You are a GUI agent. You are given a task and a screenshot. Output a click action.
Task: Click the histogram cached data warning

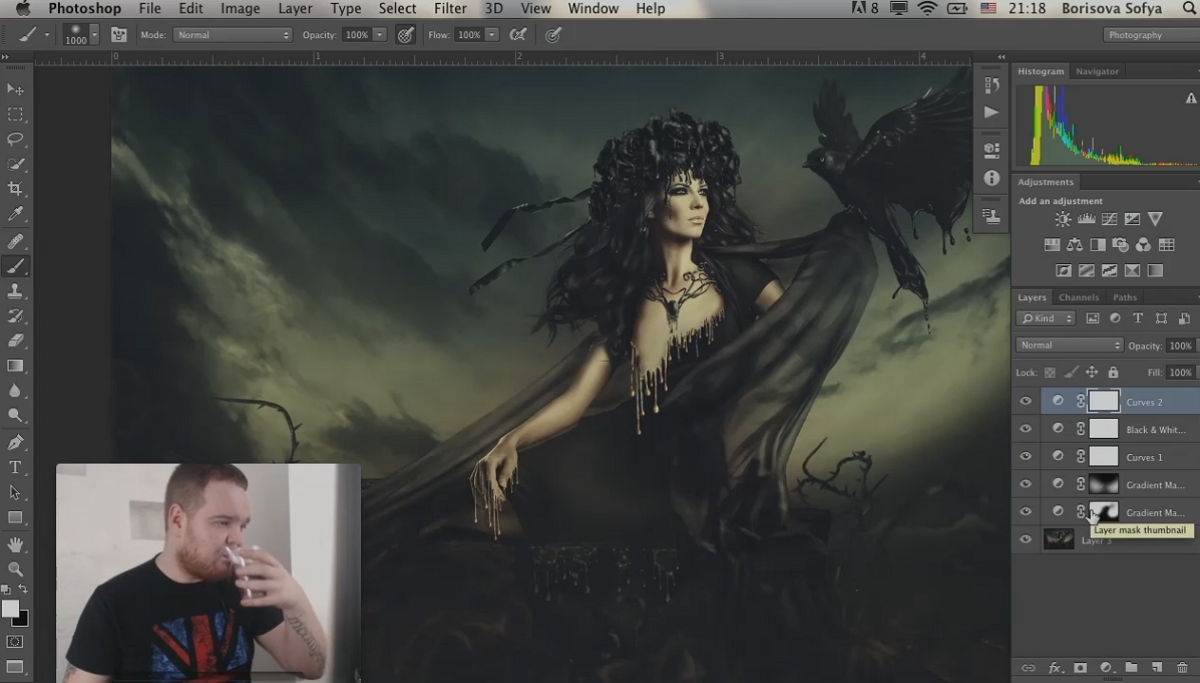coord(1191,98)
